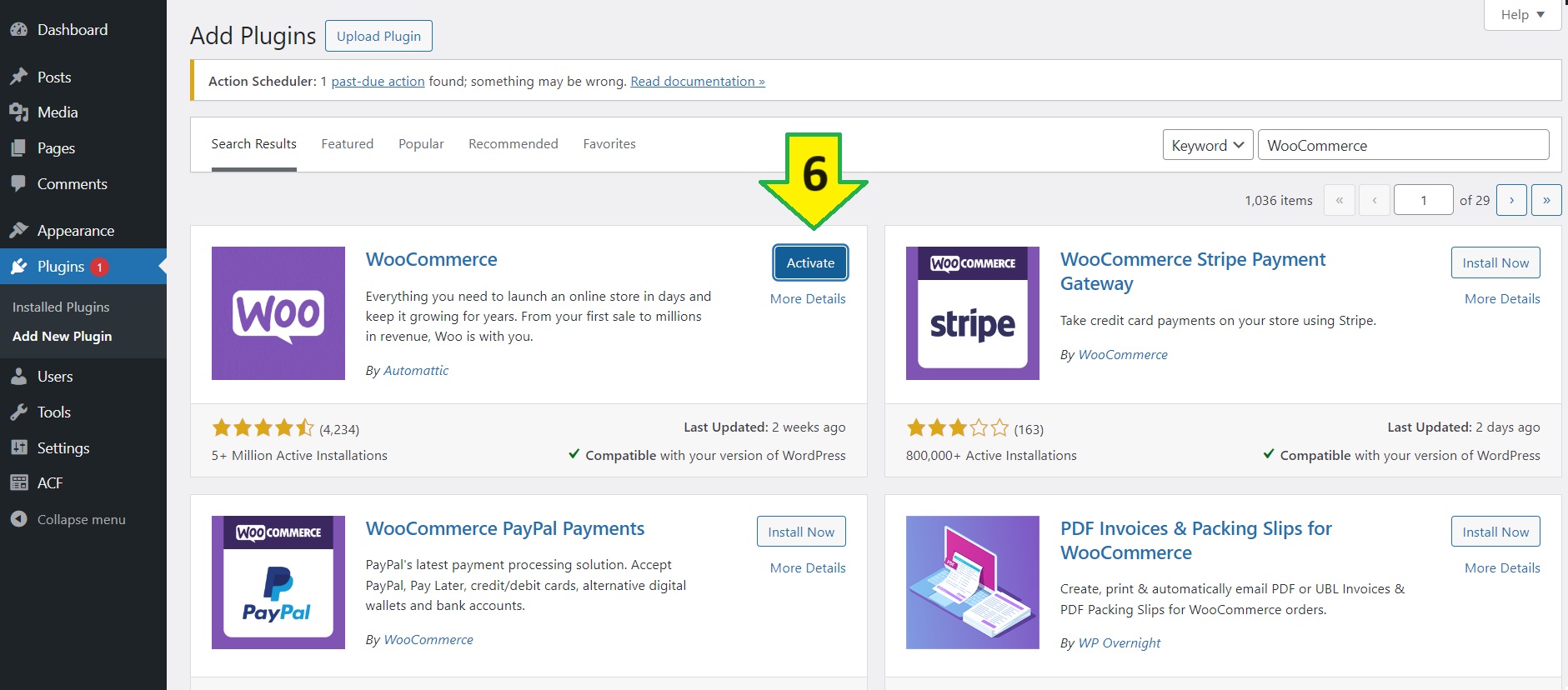Jump to the last results page
This screenshot has height=690, width=1568.
[1546, 200]
